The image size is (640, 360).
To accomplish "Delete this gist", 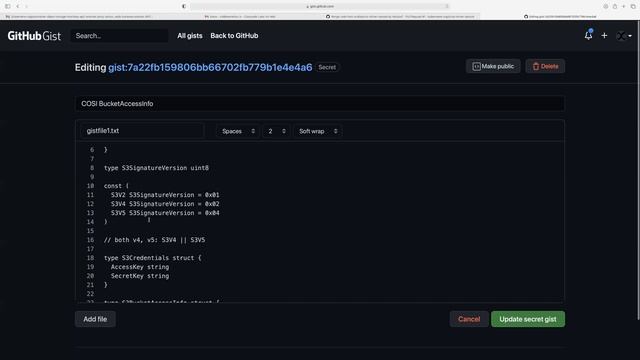I will (545, 66).
